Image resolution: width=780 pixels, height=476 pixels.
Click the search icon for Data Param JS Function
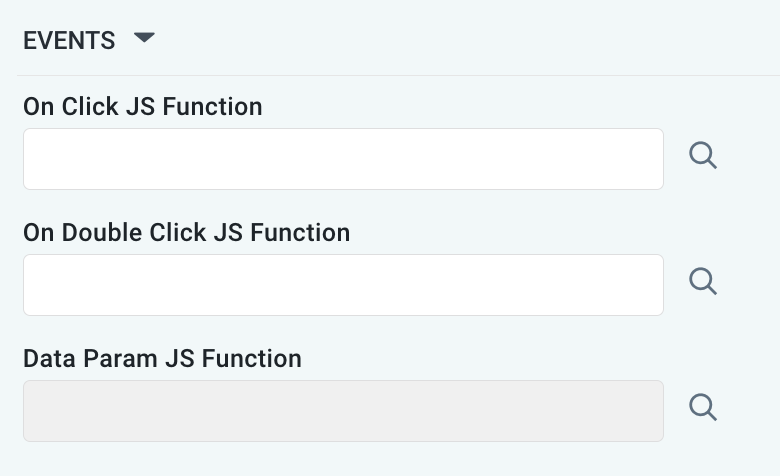[x=703, y=407]
